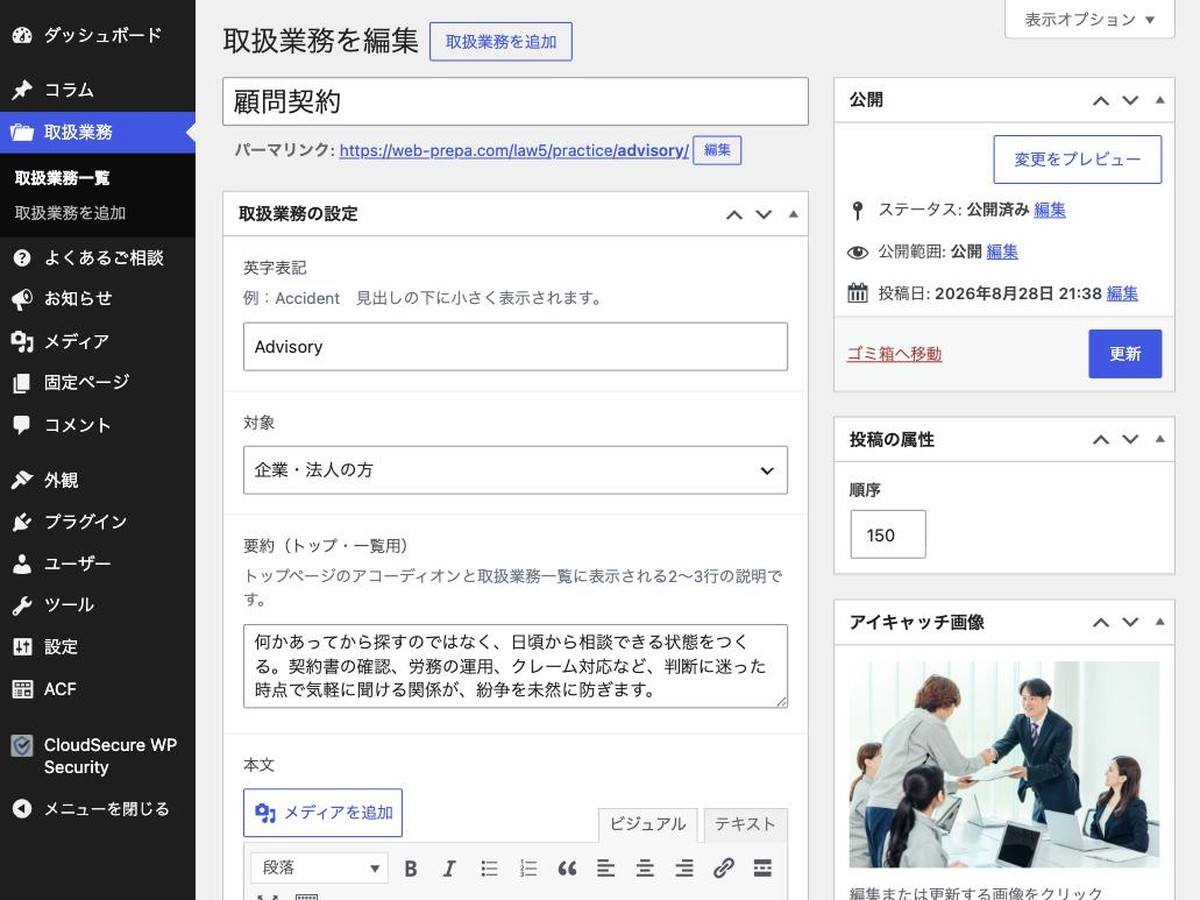Image resolution: width=1200 pixels, height=900 pixels.
Task: Open 対象 dropdown 企業・法人の方
Action: (x=515, y=470)
